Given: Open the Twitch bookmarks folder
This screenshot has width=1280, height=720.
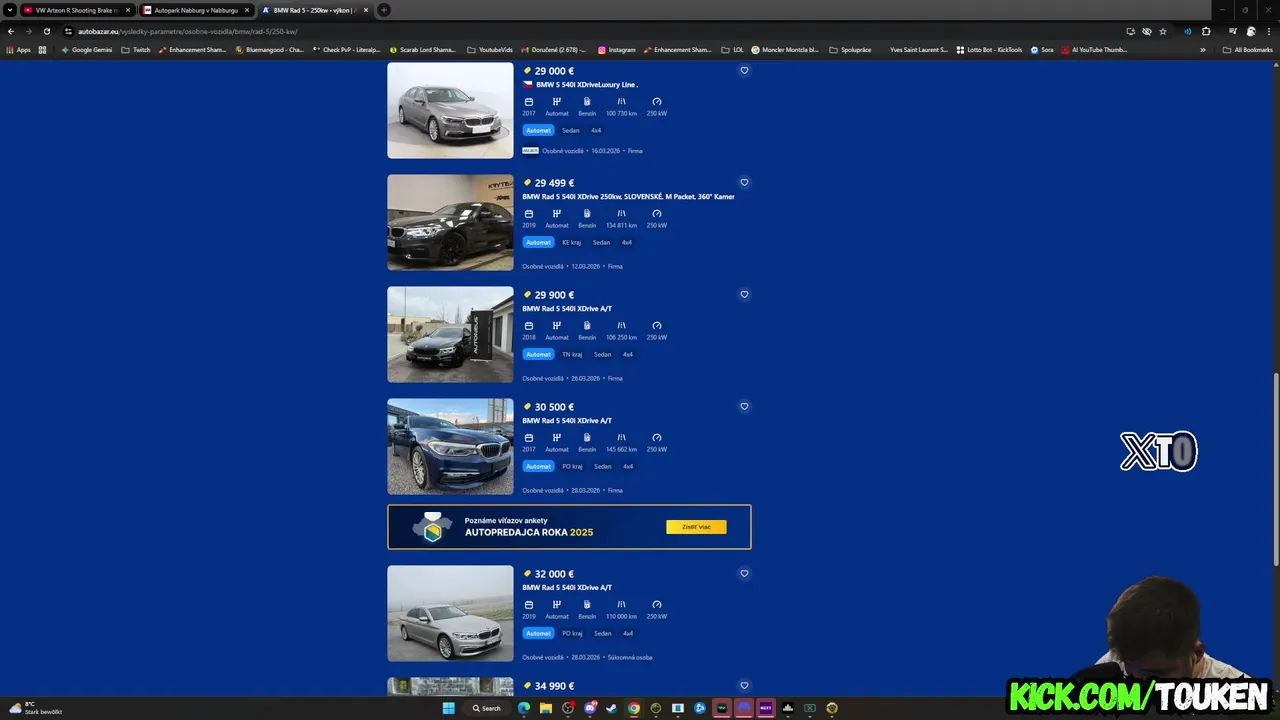Looking at the screenshot, I should click(x=136, y=50).
